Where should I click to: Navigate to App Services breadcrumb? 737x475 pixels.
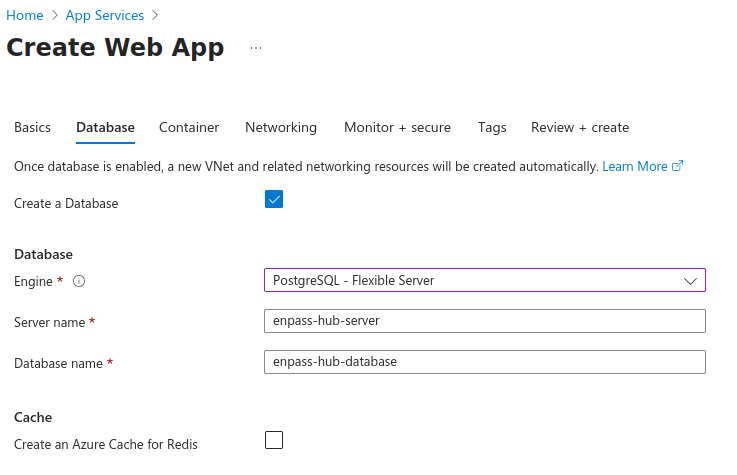click(104, 16)
